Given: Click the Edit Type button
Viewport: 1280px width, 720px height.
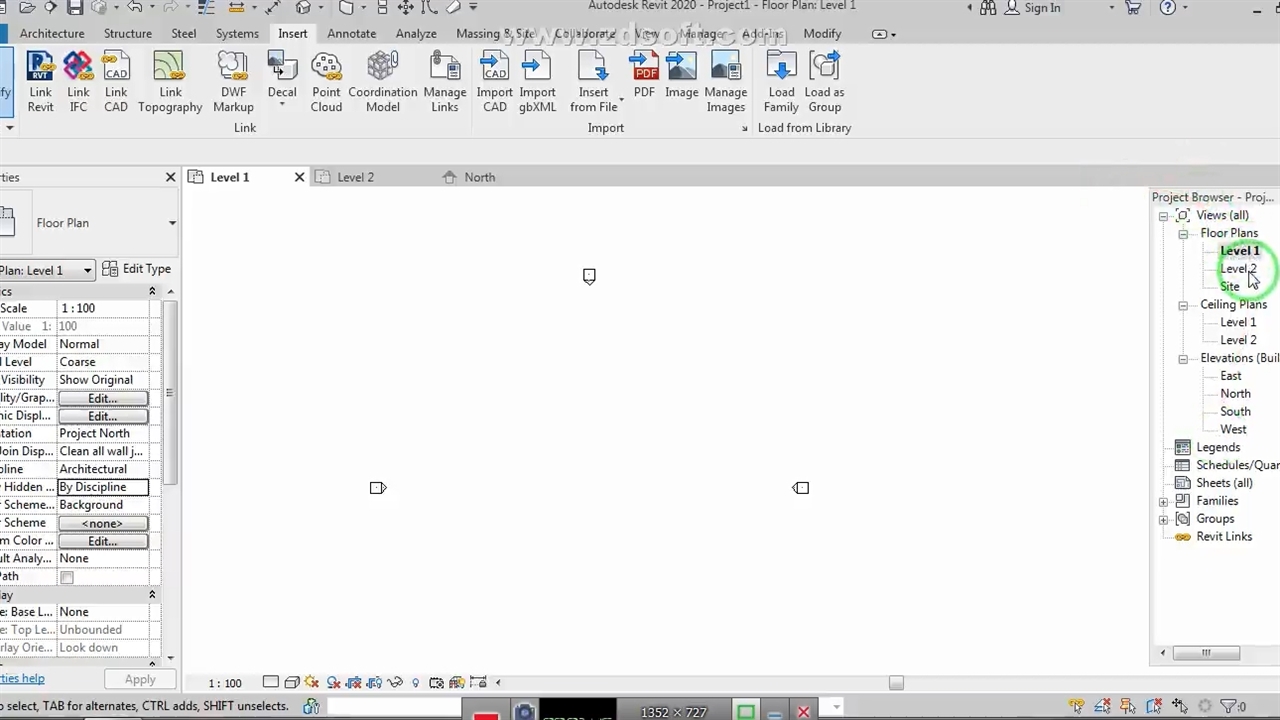Looking at the screenshot, I should coord(137,269).
